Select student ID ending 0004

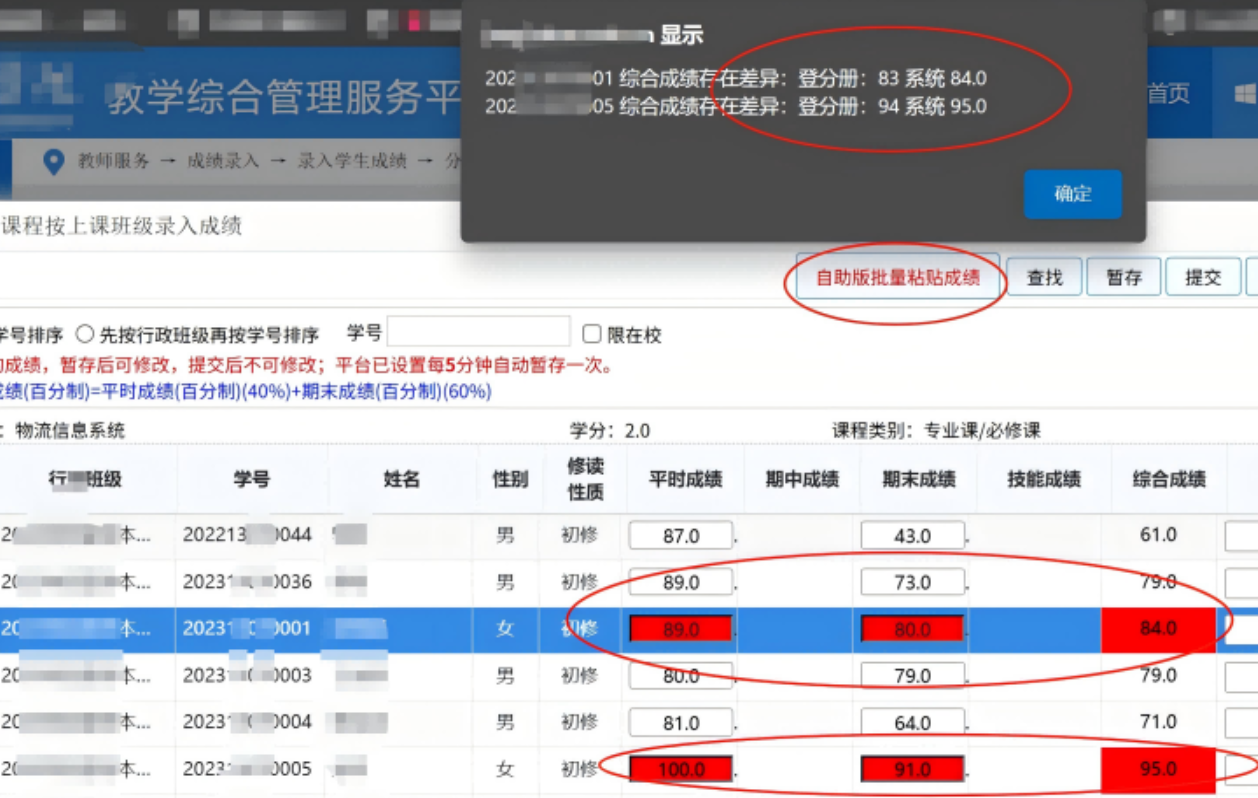(247, 722)
